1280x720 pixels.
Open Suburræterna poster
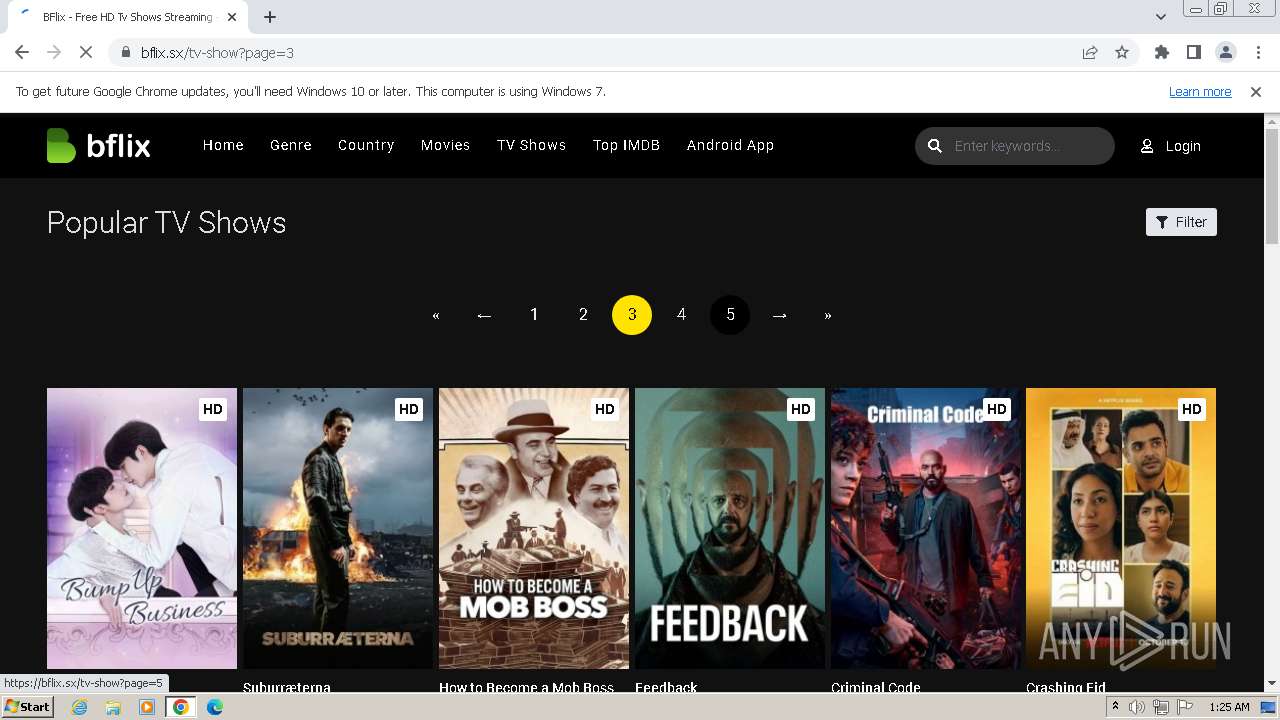(338, 528)
